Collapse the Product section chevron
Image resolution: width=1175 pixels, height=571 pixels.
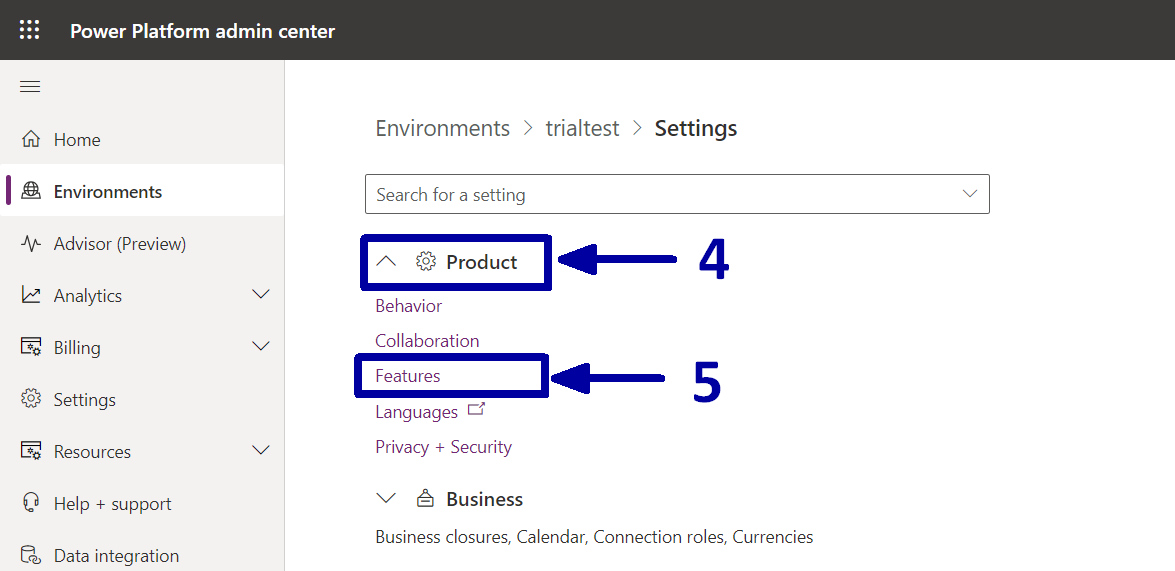point(386,262)
